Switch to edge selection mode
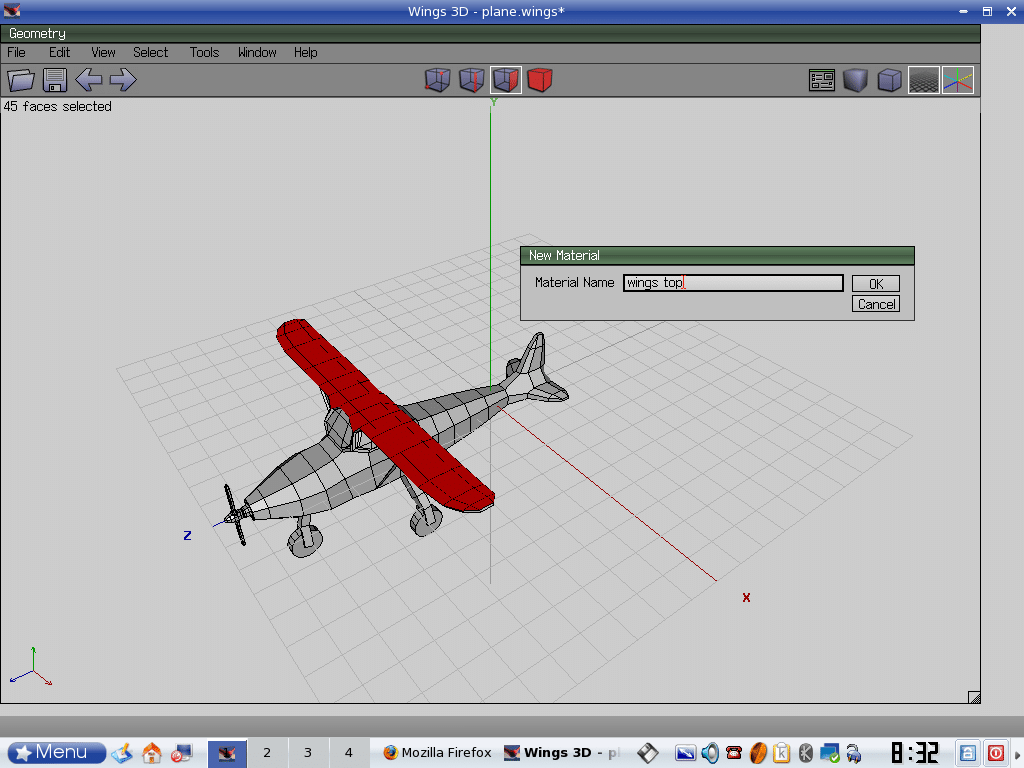Viewport: 1024px width, 768px height. (x=471, y=80)
